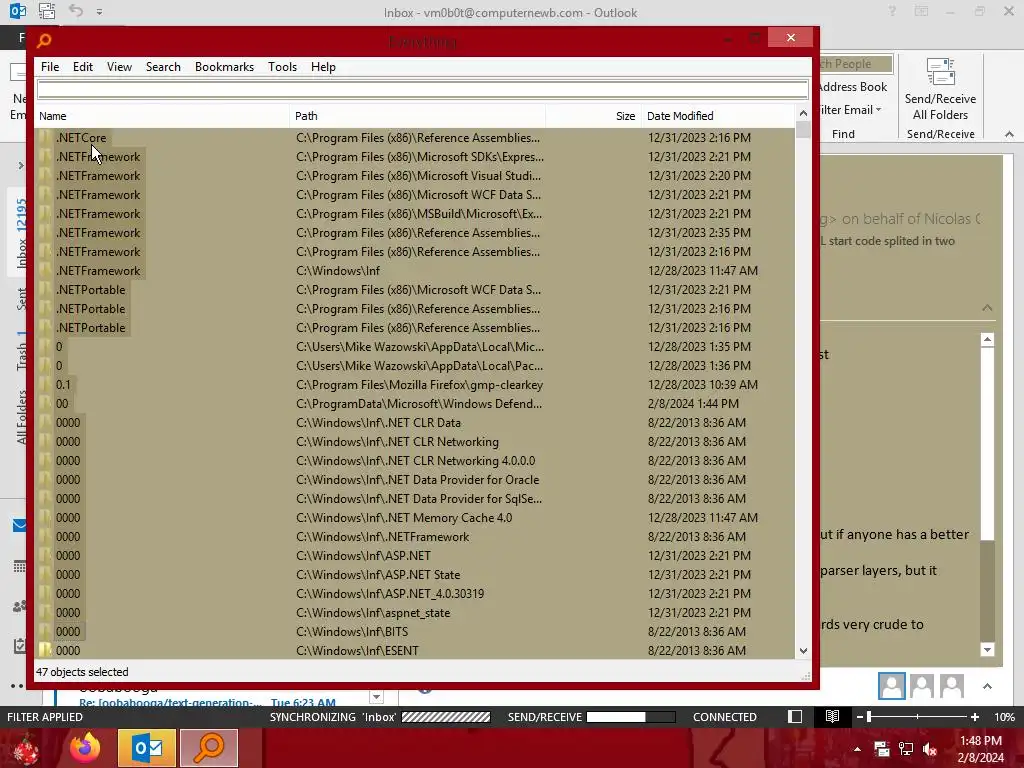The image size is (1024, 768).
Task: Open Inbox 12195 in Outlook folder pane
Action: (x=21, y=234)
